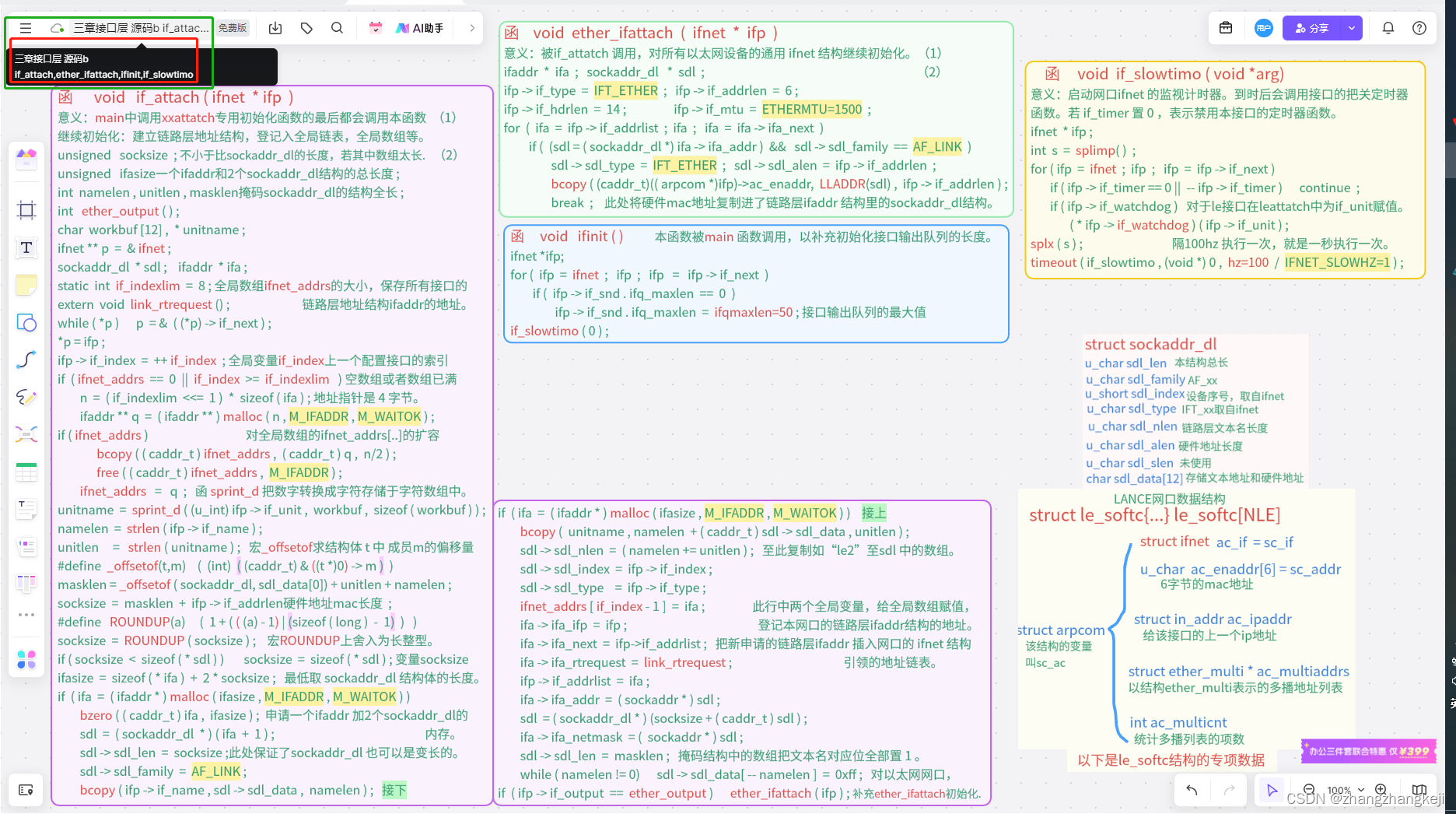1456x814 pixels.
Task: Select the Shapes tool
Action: (x=26, y=322)
